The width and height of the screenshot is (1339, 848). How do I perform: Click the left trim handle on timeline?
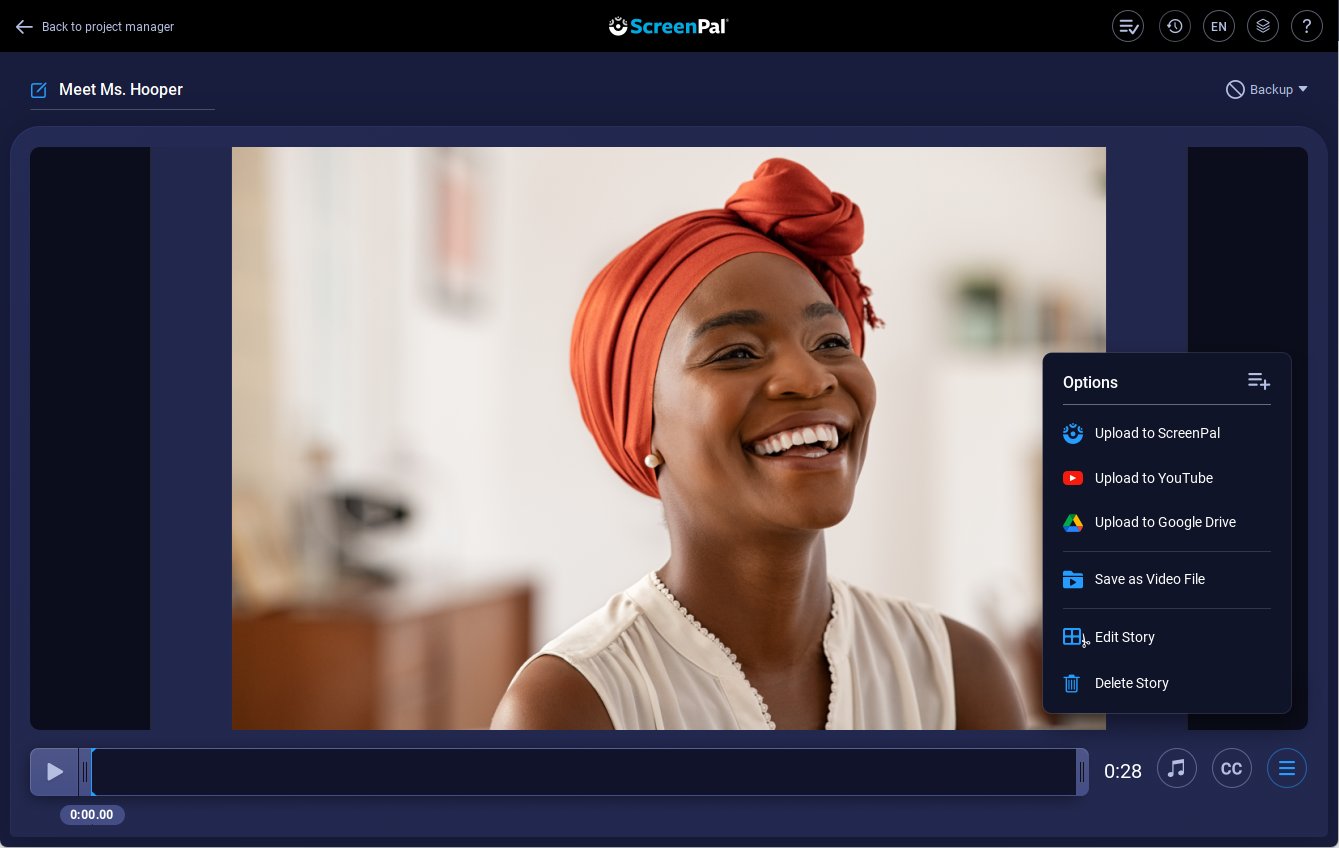point(85,772)
